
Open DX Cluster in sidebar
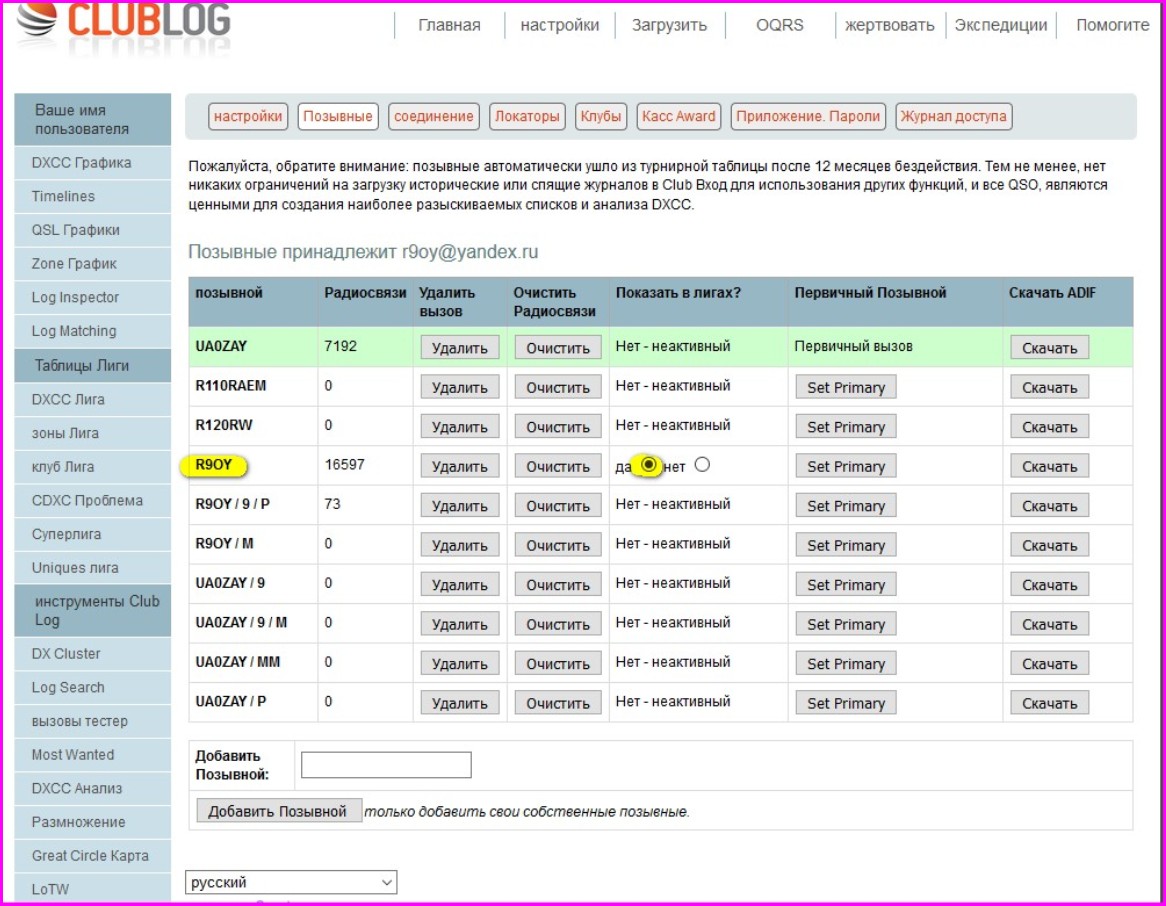click(66, 654)
